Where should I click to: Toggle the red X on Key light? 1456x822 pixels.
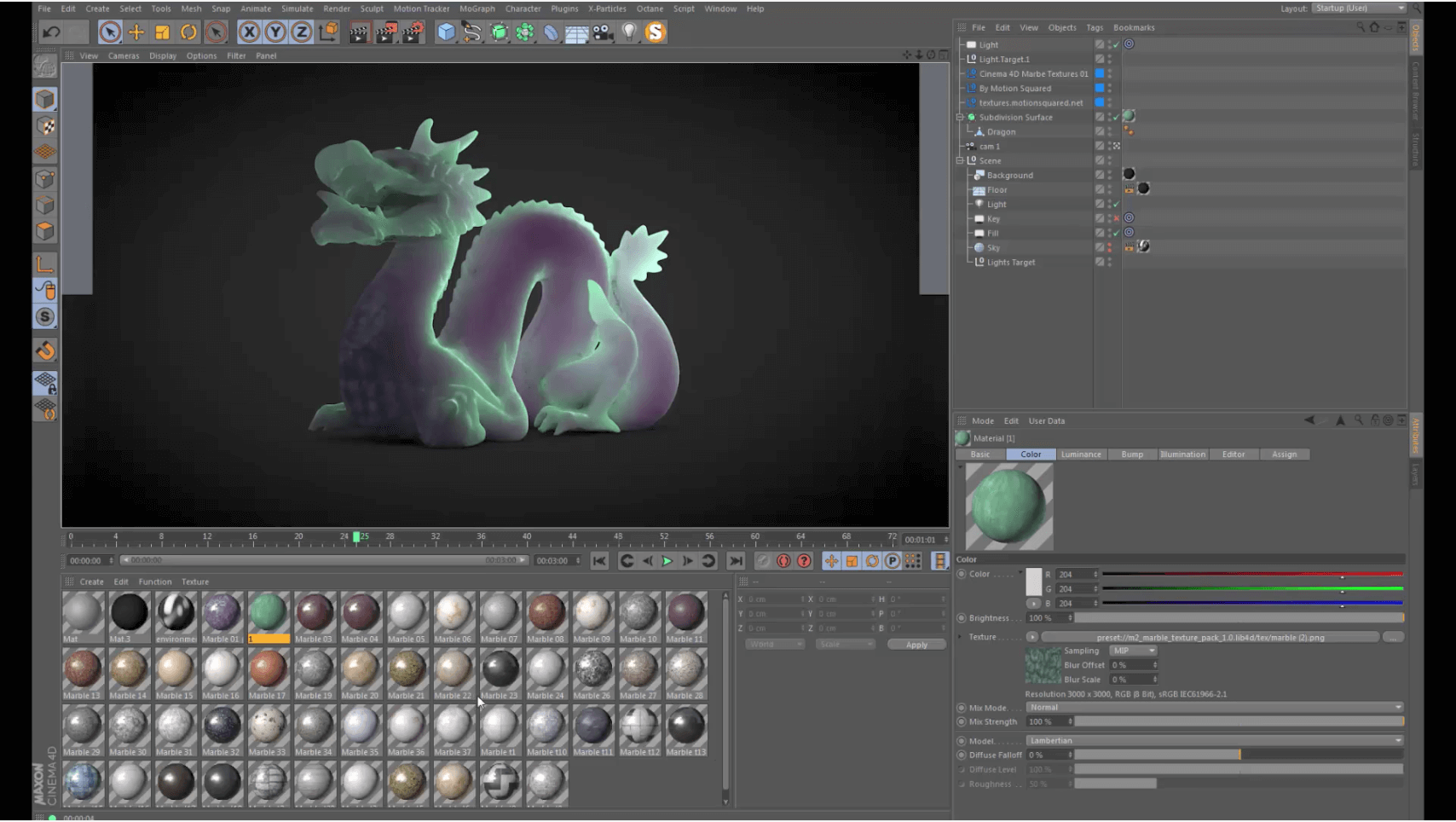[1117, 219]
